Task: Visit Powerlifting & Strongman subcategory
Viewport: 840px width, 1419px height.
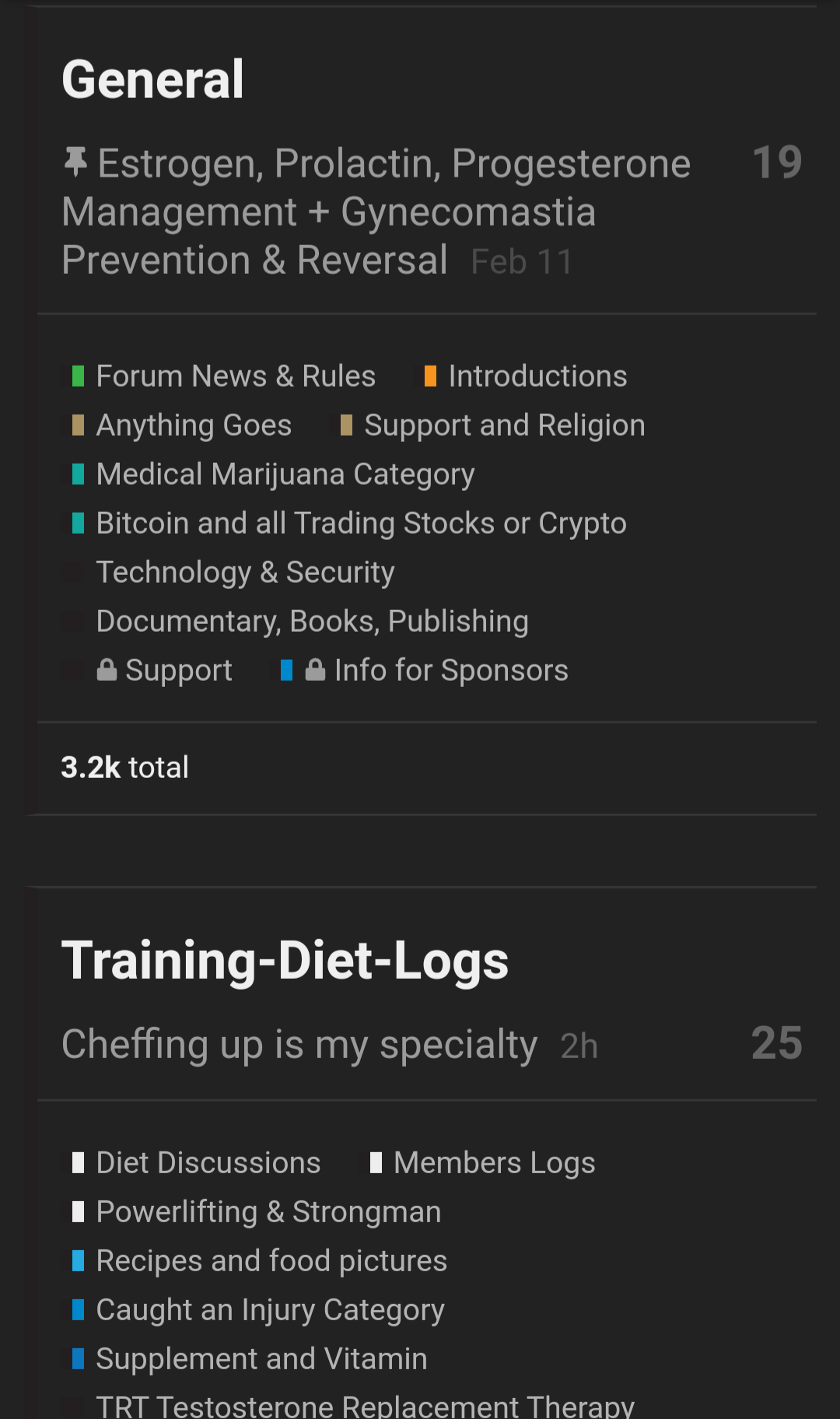Action: click(x=268, y=1212)
